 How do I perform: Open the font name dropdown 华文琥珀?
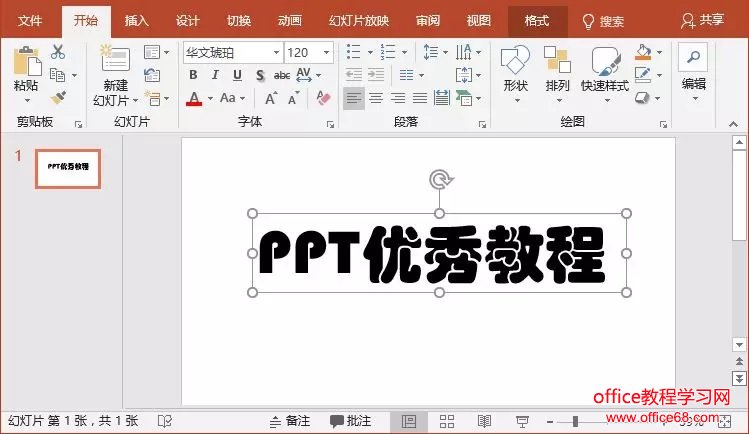(232, 52)
